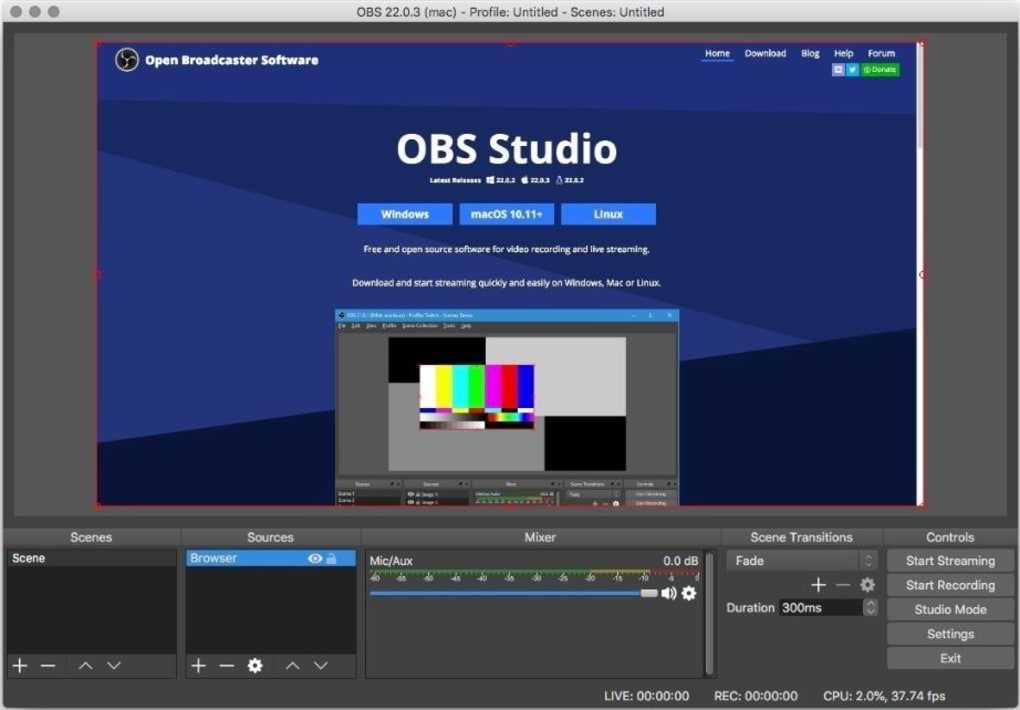Enable Studio Mode
Viewport: 1020px width, 710px height.
point(950,609)
